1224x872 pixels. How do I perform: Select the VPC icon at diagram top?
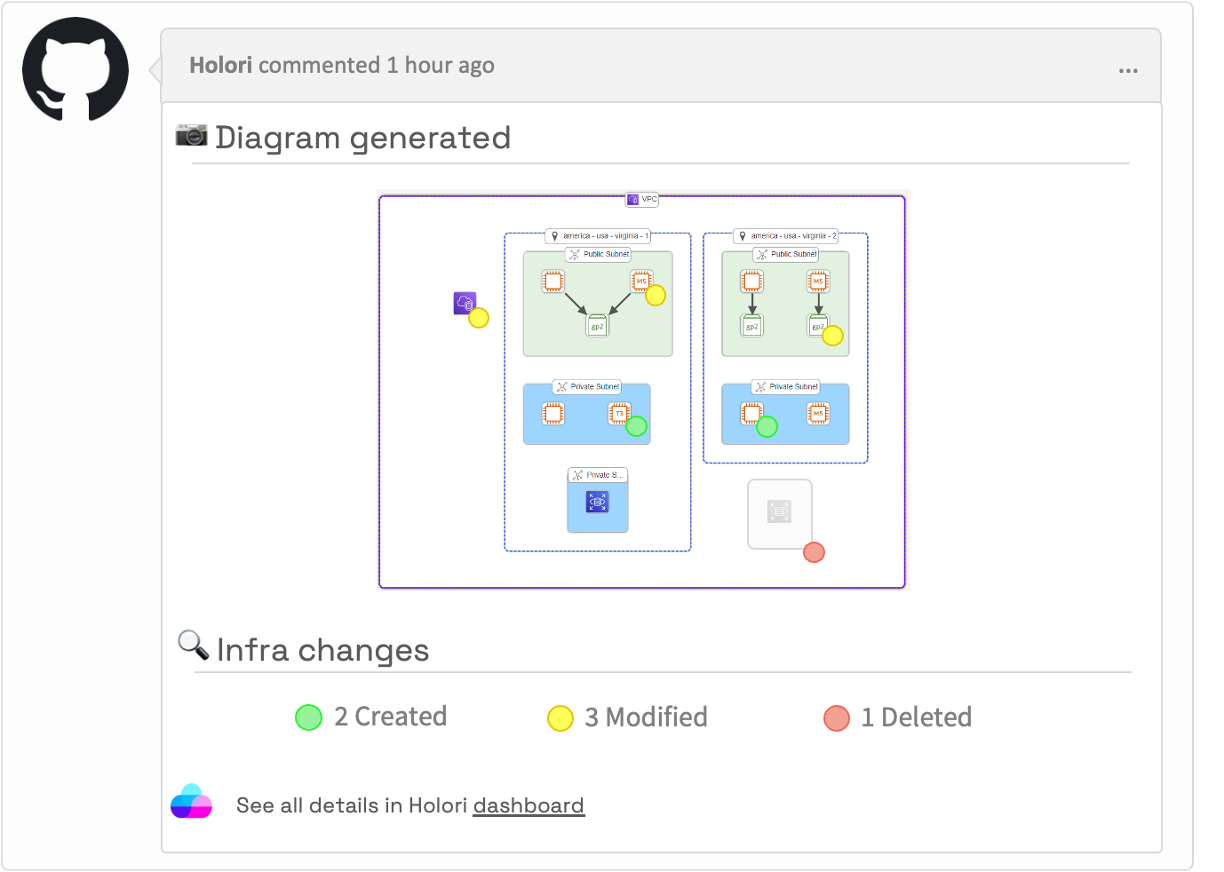pos(640,199)
